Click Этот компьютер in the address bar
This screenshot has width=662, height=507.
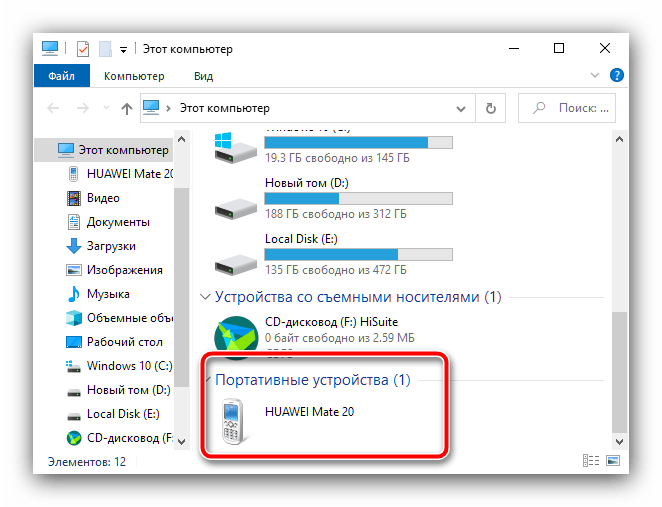point(225,108)
